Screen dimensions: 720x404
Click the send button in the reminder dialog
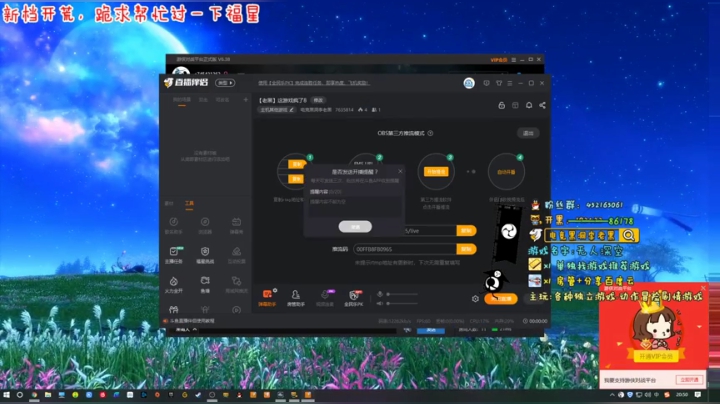coord(355,227)
